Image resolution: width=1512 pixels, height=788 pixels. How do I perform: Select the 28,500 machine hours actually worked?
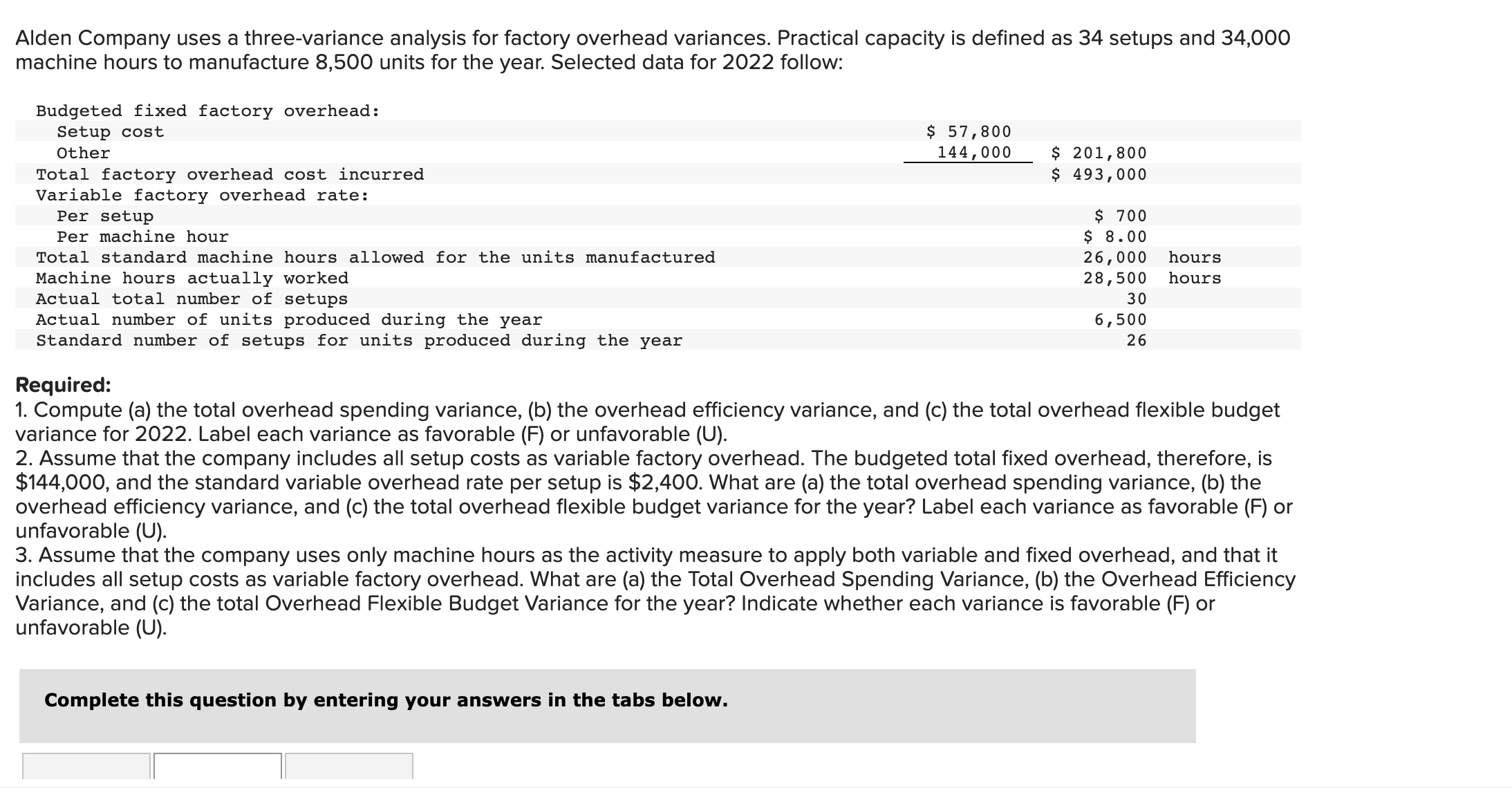coord(1116,278)
